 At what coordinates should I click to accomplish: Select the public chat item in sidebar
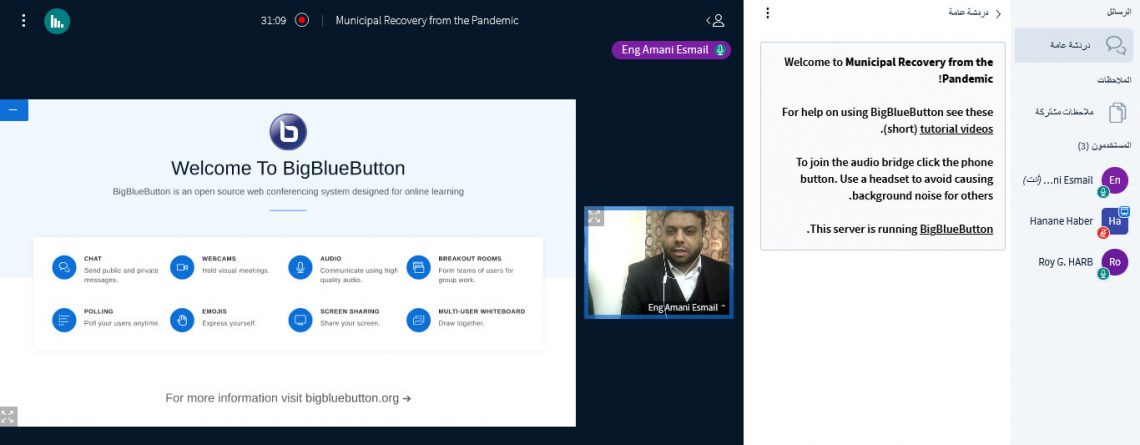[x=1074, y=45]
